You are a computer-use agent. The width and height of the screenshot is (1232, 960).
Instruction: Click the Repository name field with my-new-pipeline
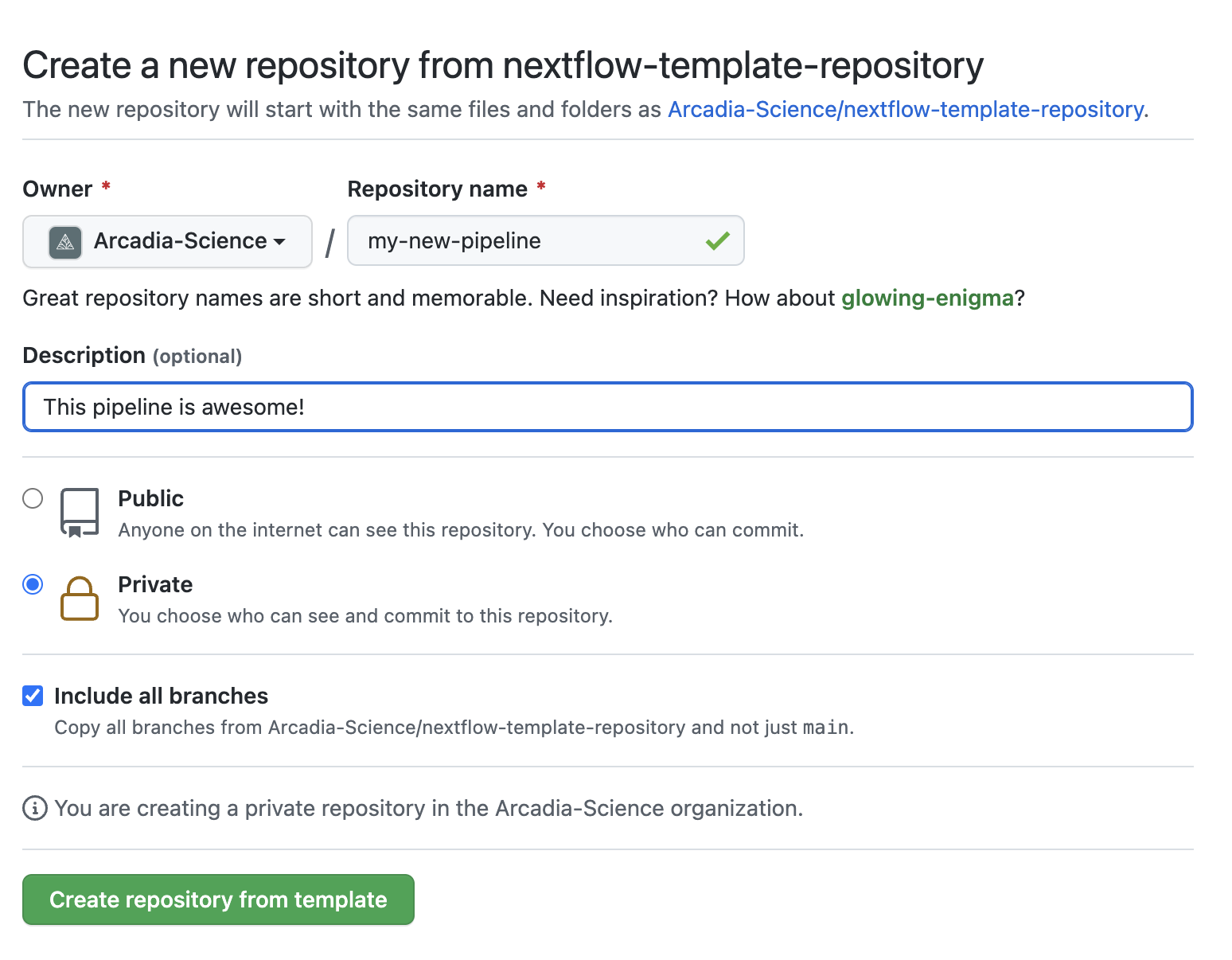tap(546, 240)
